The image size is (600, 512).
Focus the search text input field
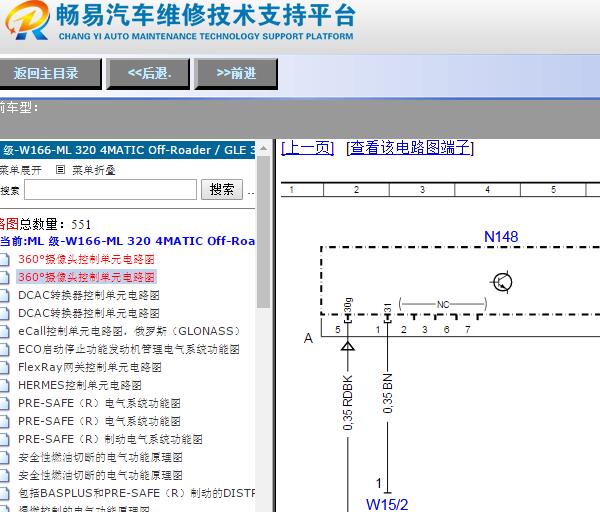pyautogui.click(x=111, y=189)
